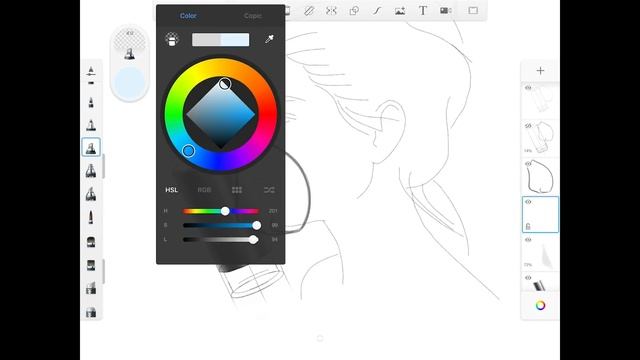The height and width of the screenshot is (360, 640).
Task: Open the draw styles shapes tool
Action: (x=354, y=11)
